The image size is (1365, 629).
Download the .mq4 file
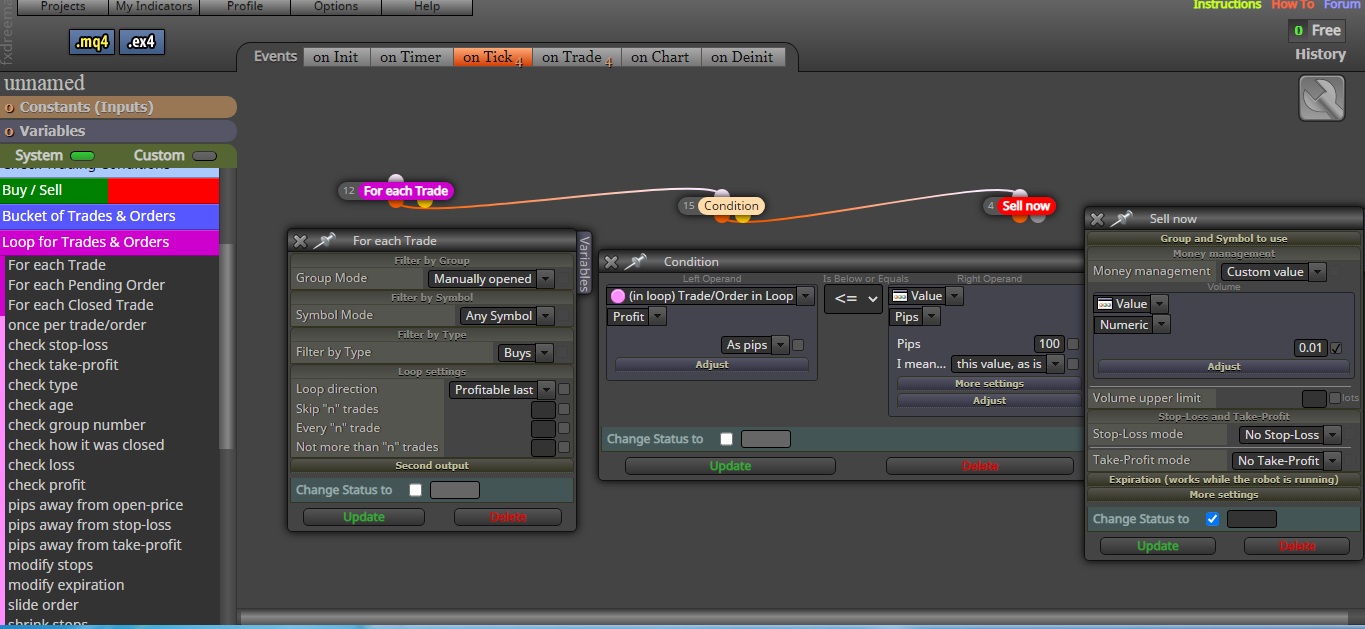point(92,42)
